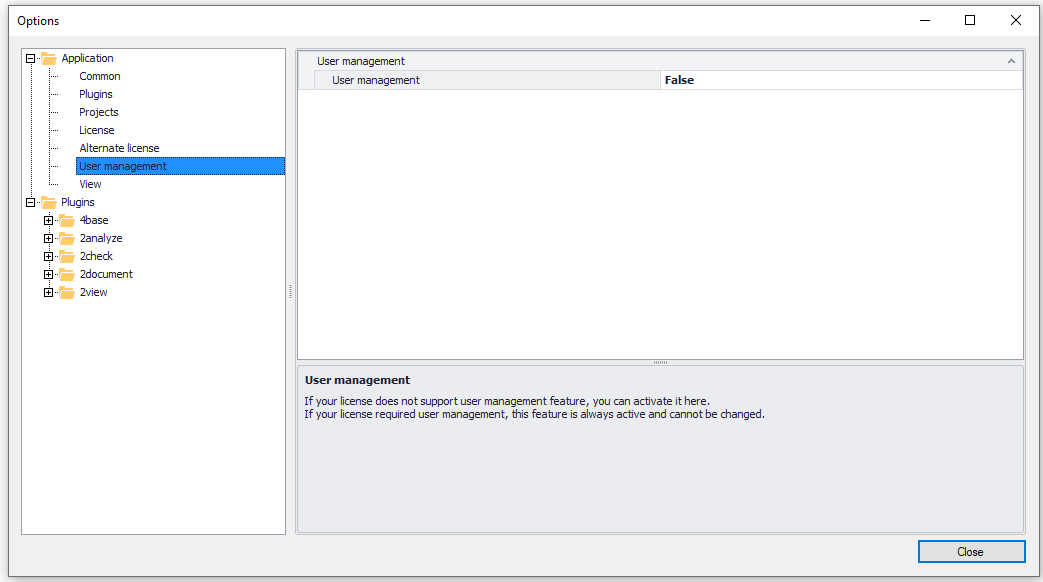Image resolution: width=1043 pixels, height=582 pixels.
Task: Expand the 2document plugin node
Action: click(x=48, y=274)
